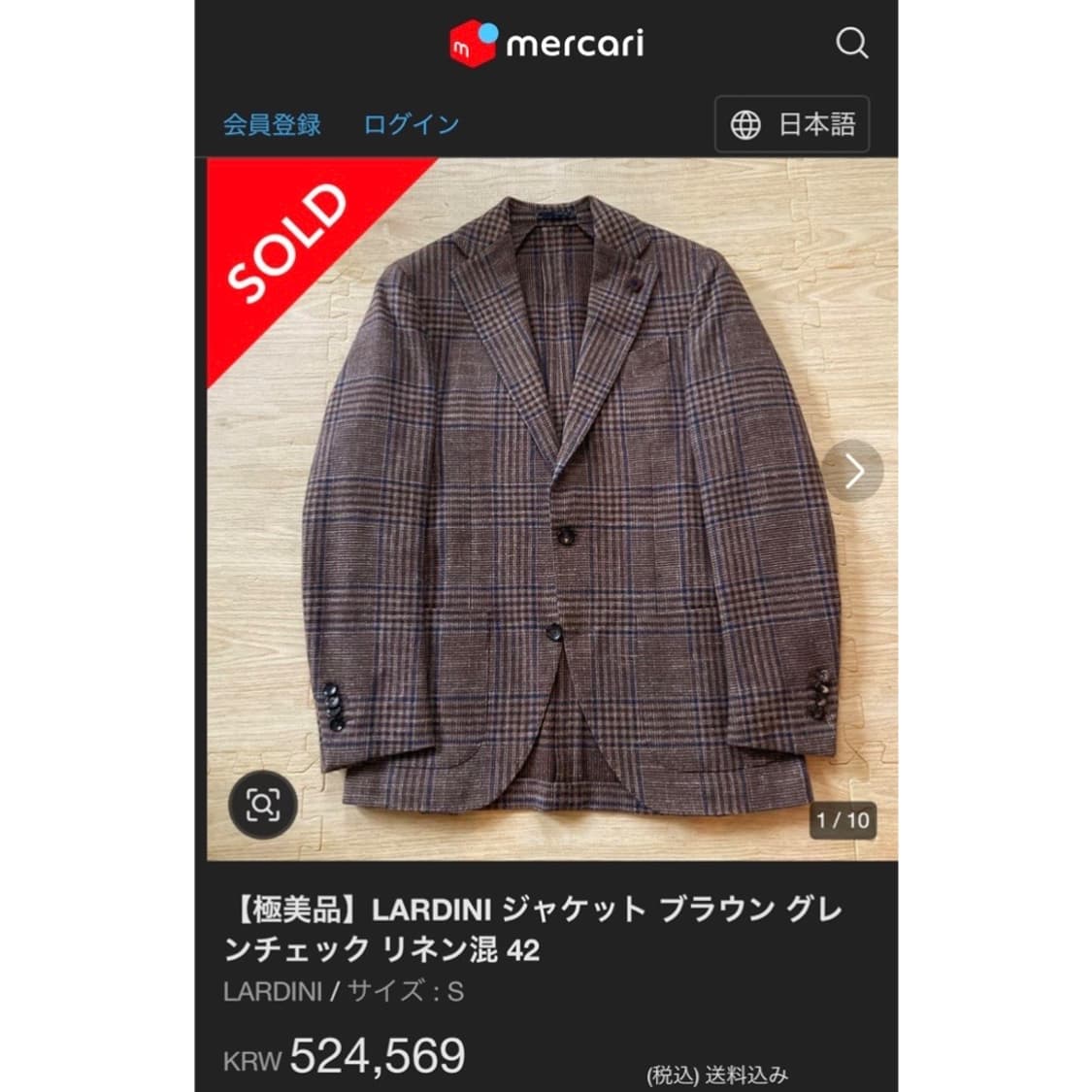1092x1092 pixels.
Task: Click the 送料込み shipping included label
Action: (x=746, y=1075)
